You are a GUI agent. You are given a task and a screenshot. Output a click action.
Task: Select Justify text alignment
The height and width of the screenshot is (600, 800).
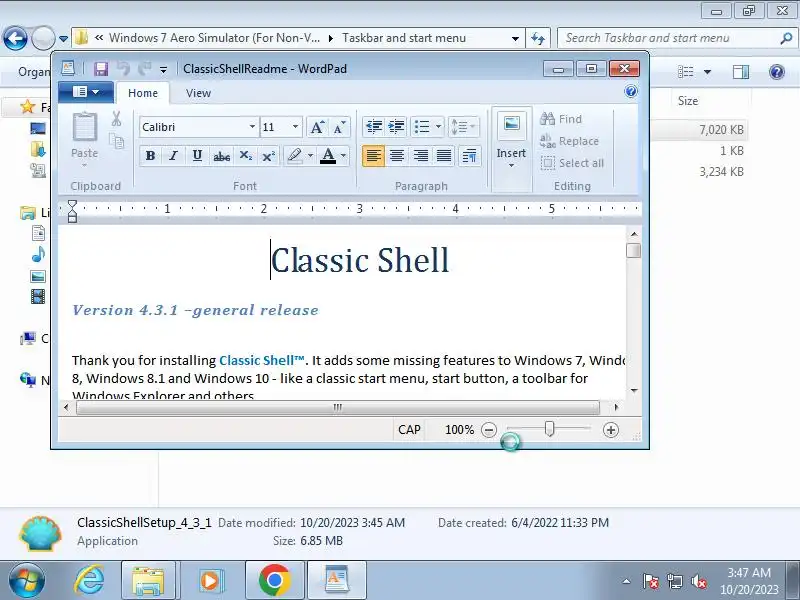point(444,156)
